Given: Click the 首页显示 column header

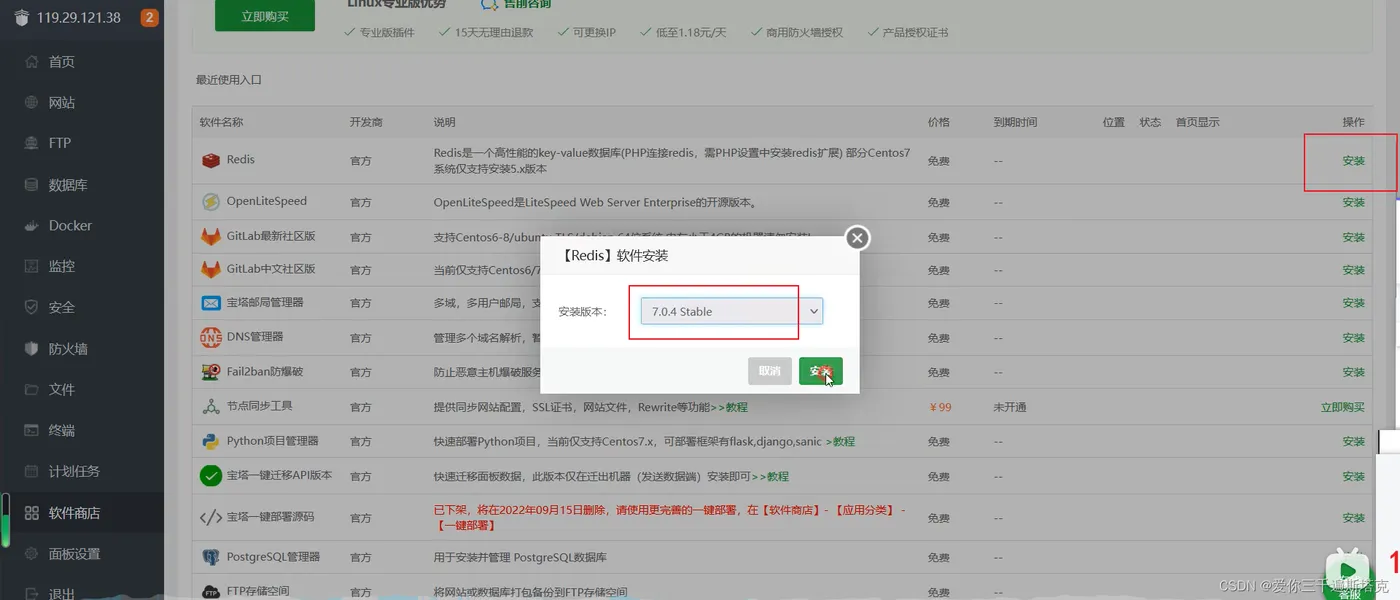Looking at the screenshot, I should click(1197, 122).
